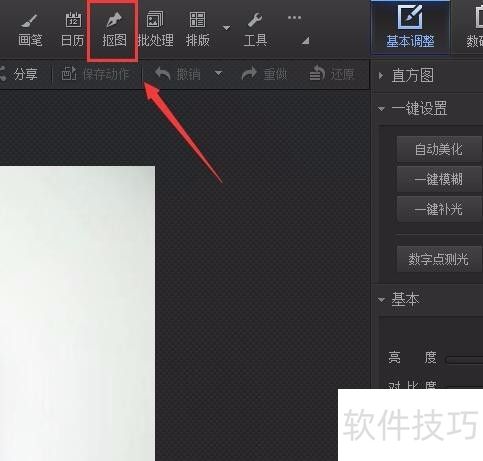Click the 抠图 cutout tool
Viewport: 483px width, 461px height.
[114, 30]
